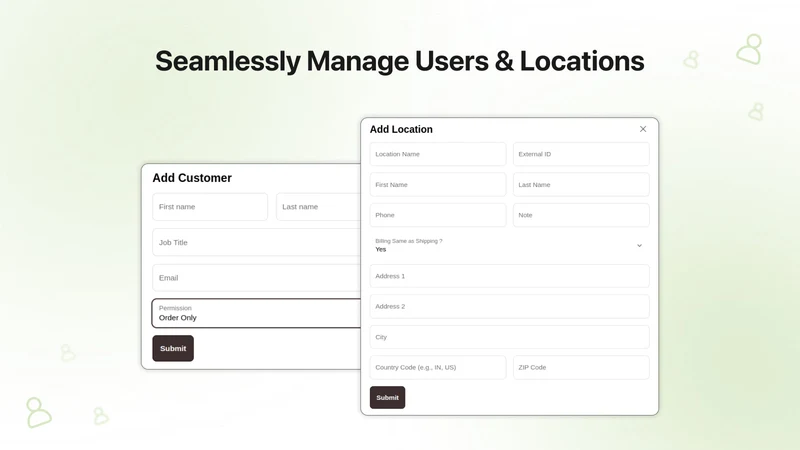Screen dimensions: 800x450
Task: Close the Add Location dialog
Action: [x=643, y=129]
